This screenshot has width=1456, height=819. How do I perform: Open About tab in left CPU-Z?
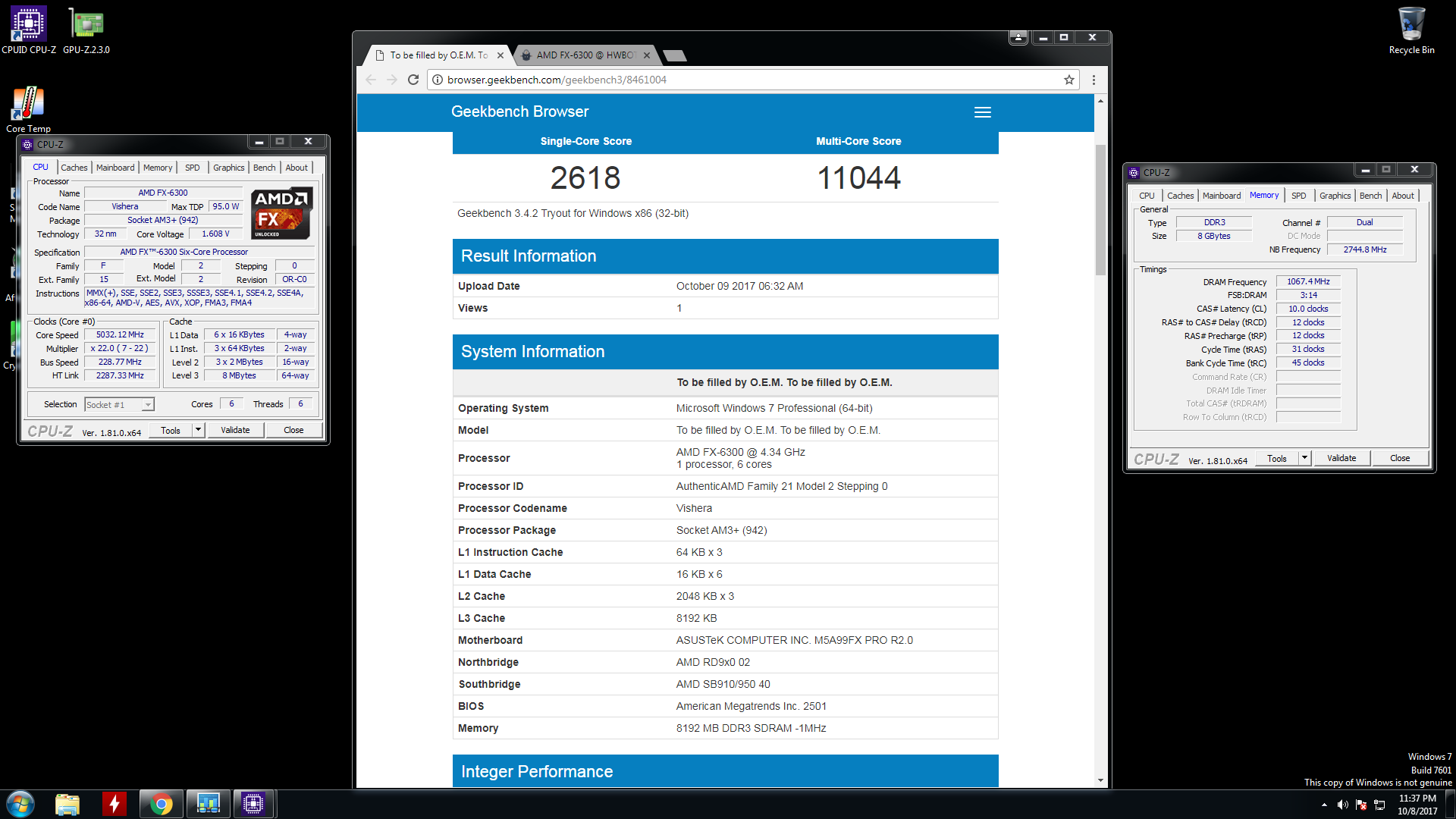pos(297,168)
